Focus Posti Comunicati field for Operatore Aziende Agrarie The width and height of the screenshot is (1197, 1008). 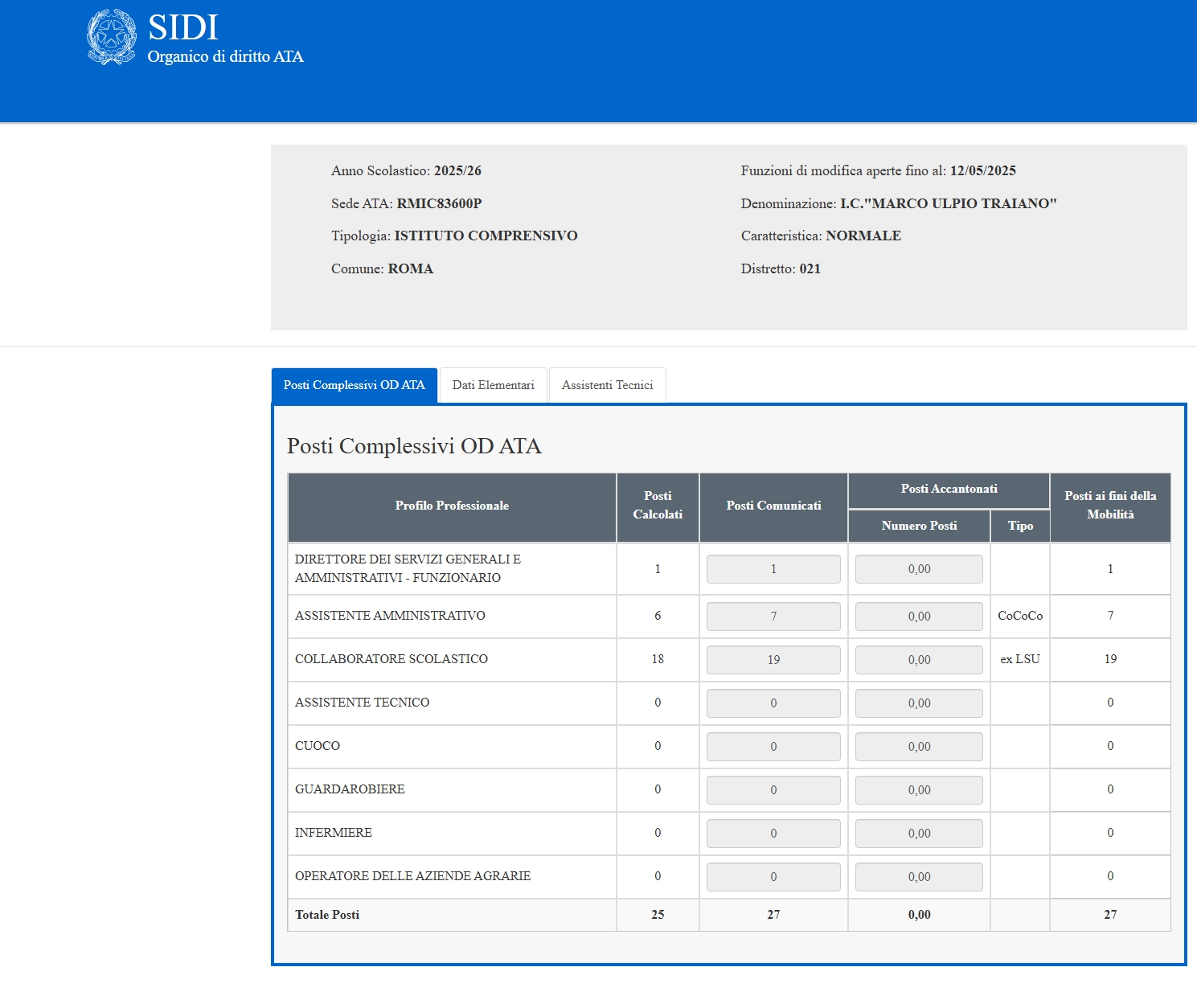click(773, 877)
